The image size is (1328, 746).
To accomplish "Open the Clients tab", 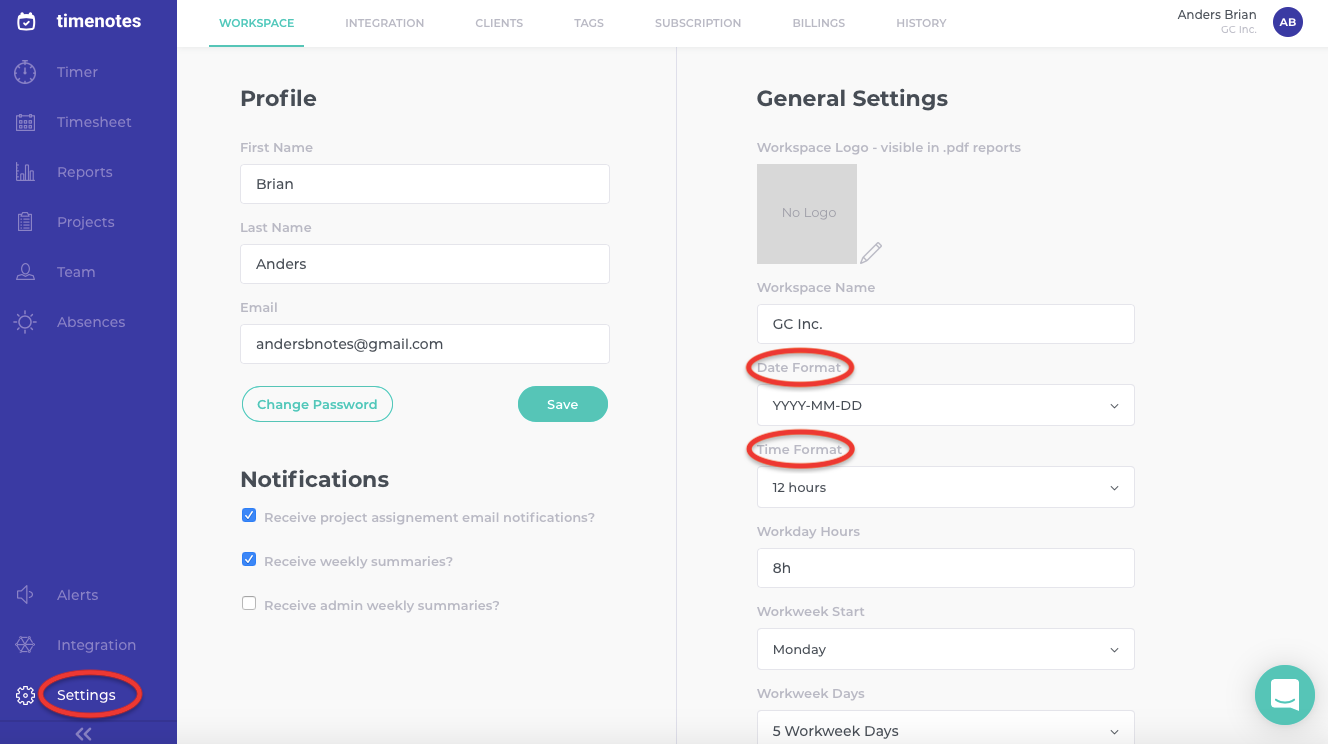I will 499,23.
